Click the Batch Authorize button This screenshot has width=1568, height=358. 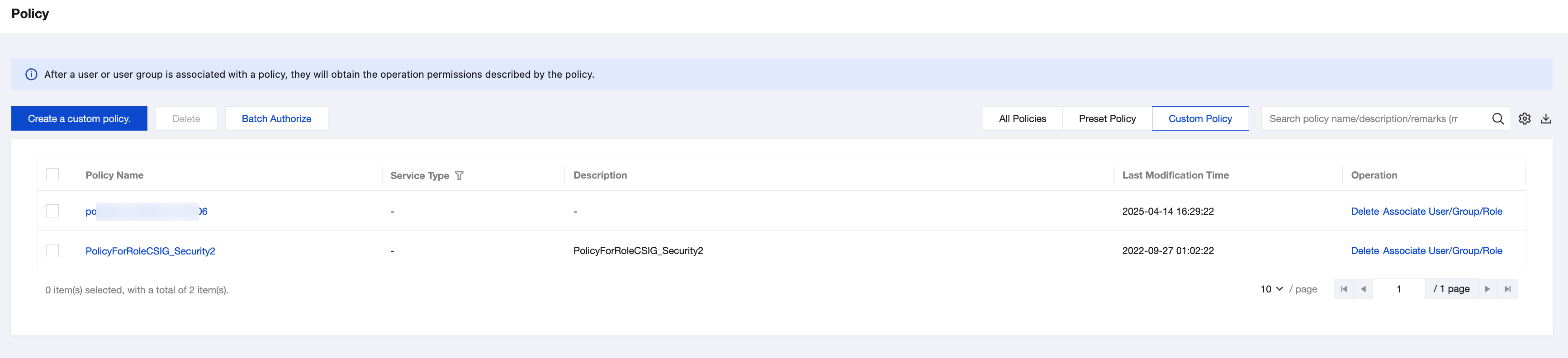[276, 119]
